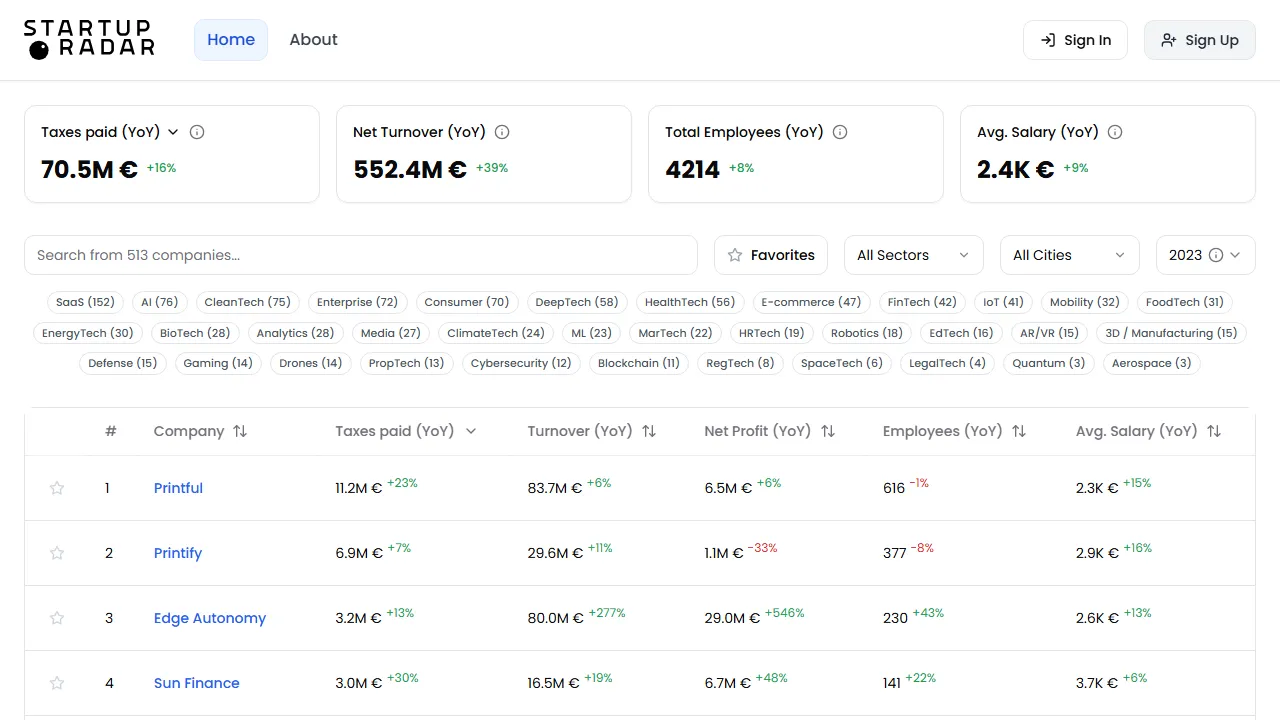This screenshot has width=1280, height=720.
Task: Sort the table by Company column
Action: pos(239,431)
